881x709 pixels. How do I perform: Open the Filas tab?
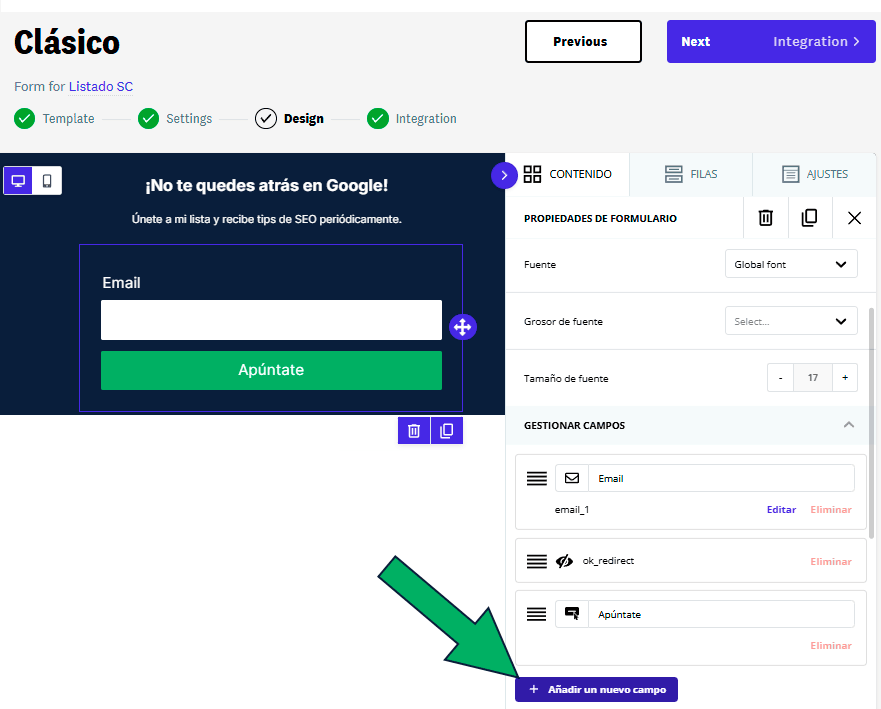(x=691, y=174)
